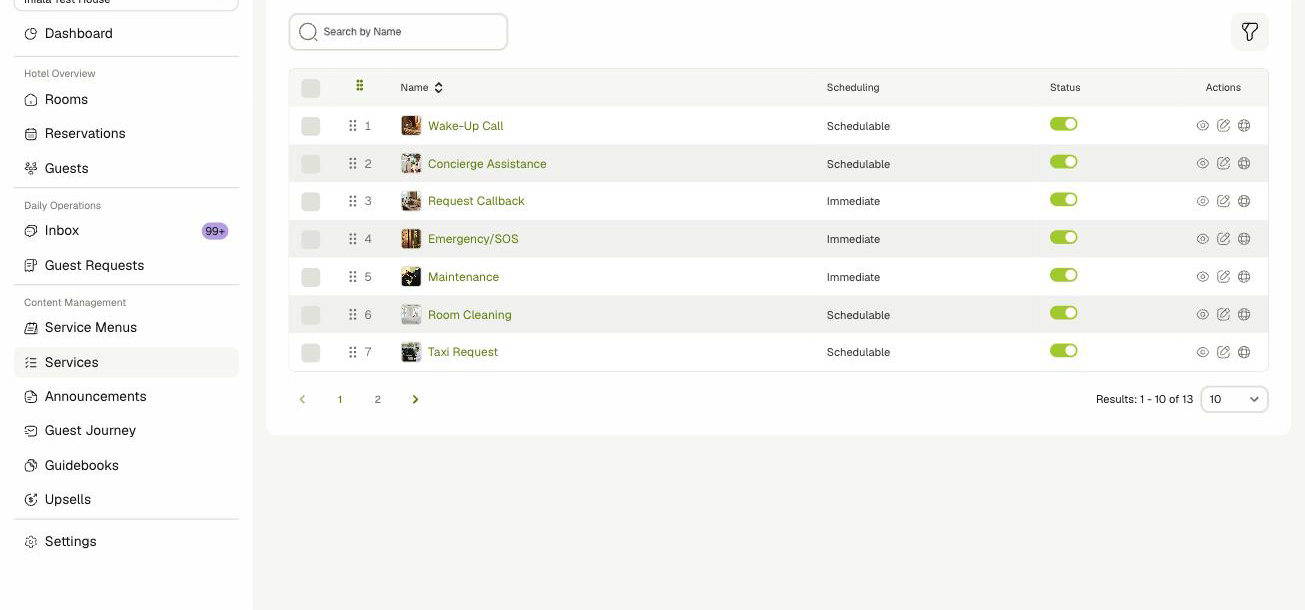Edit the Room Cleaning service
Screen dimensions: 1305x610
(x=1223, y=314)
